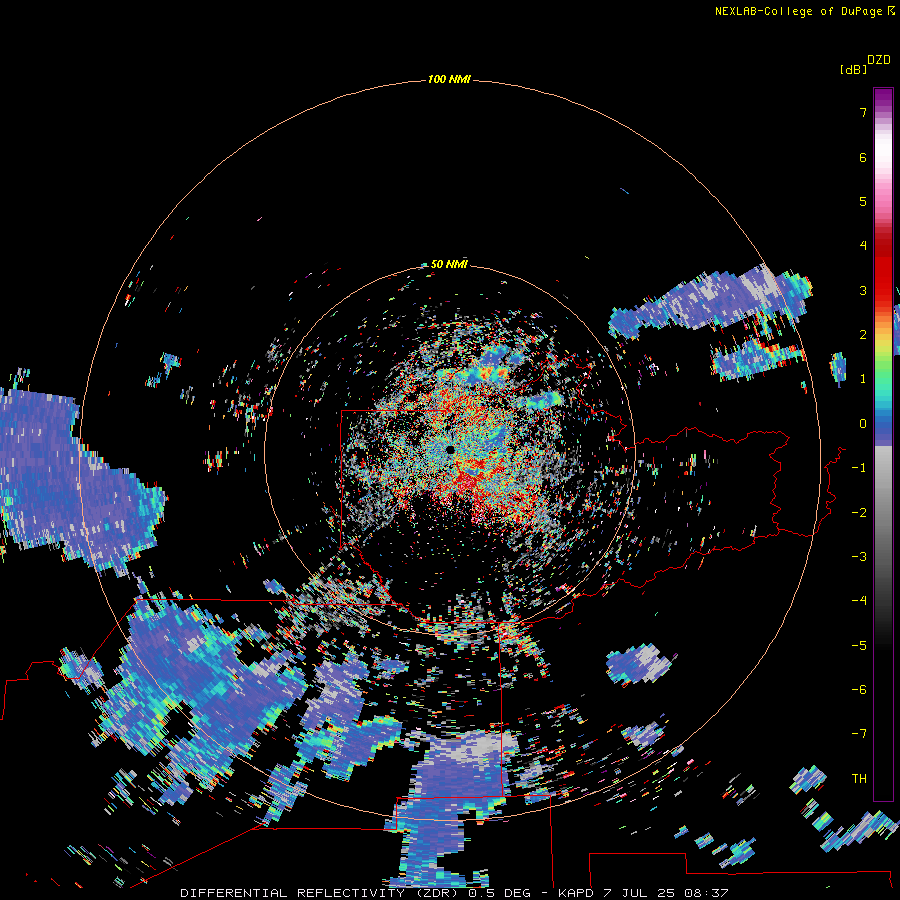Image resolution: width=900 pixels, height=900 pixels.
Task: Click the 2 tick label on color scale
Action: [863, 335]
